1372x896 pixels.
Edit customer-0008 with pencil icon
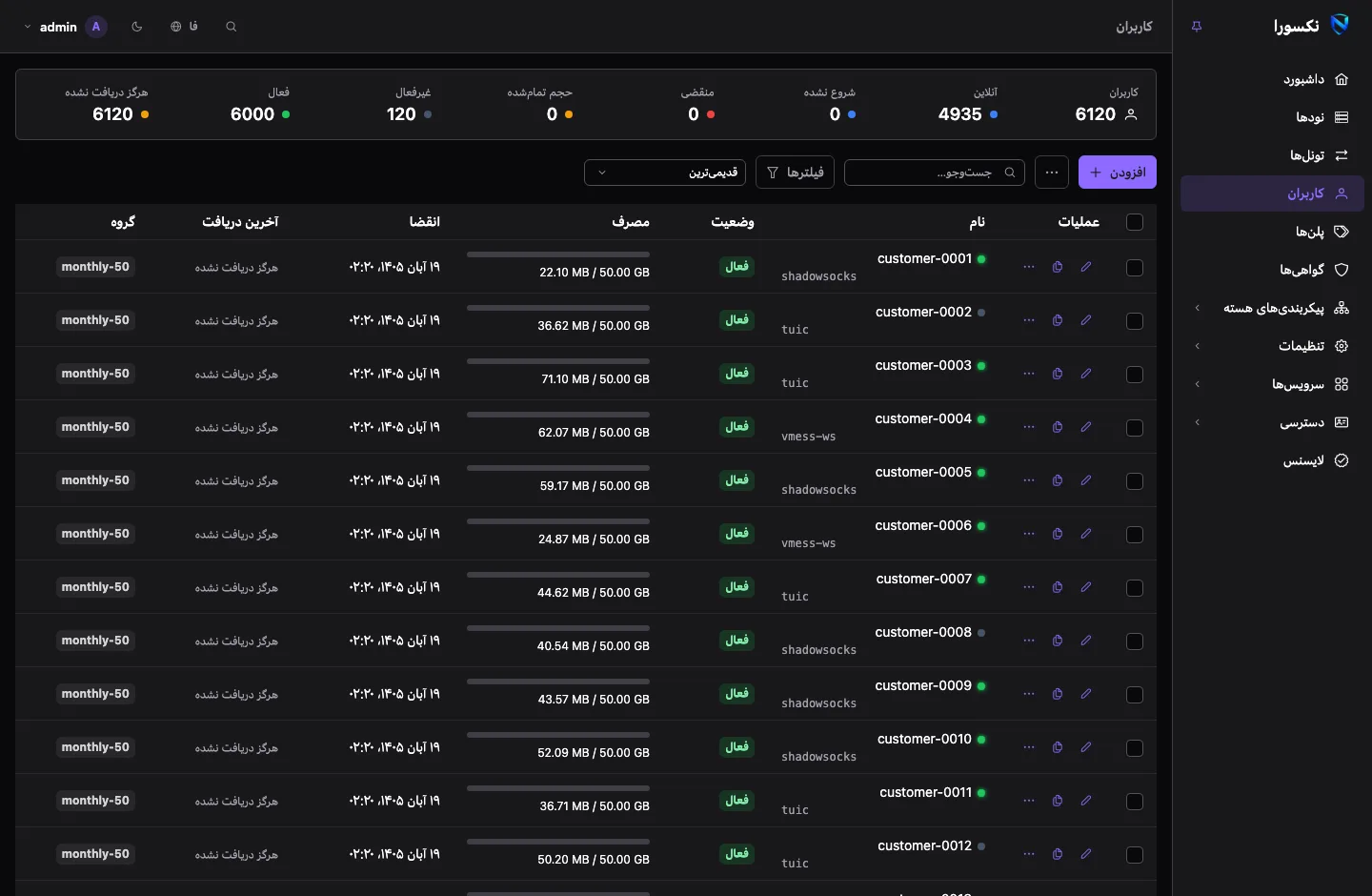point(1085,641)
